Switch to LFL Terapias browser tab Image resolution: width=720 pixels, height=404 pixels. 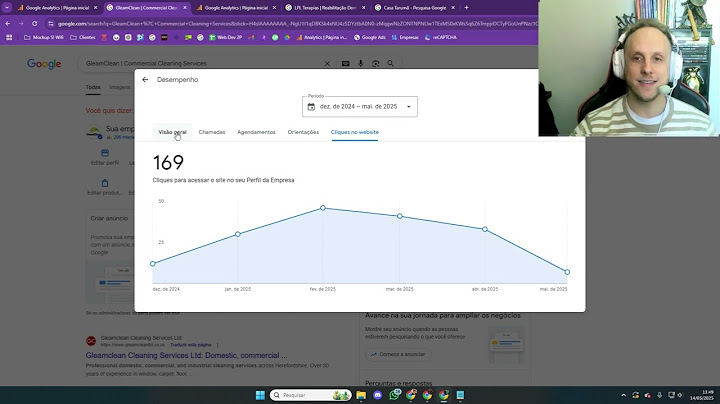pos(325,8)
